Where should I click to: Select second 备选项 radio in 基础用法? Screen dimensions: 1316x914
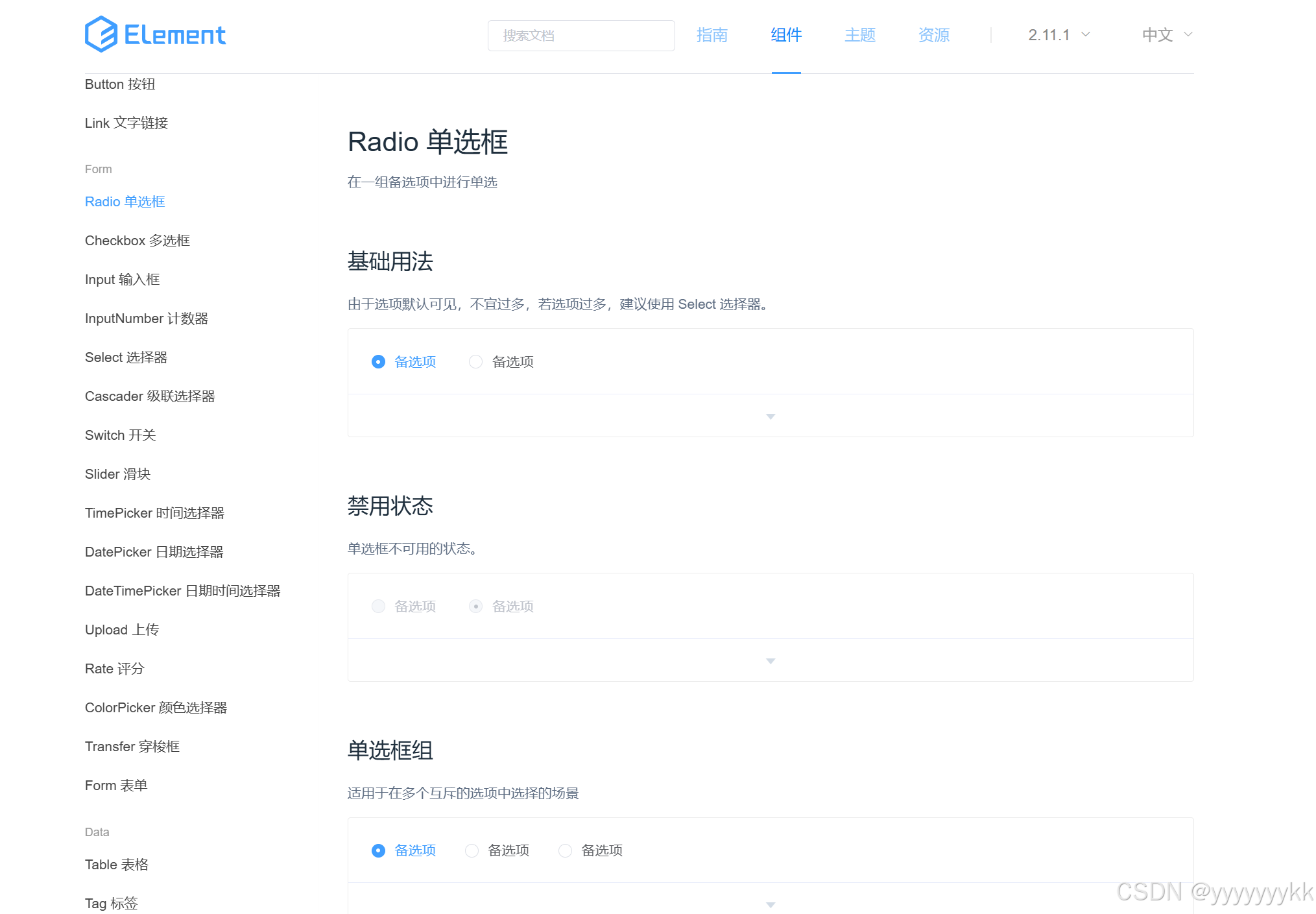click(501, 362)
